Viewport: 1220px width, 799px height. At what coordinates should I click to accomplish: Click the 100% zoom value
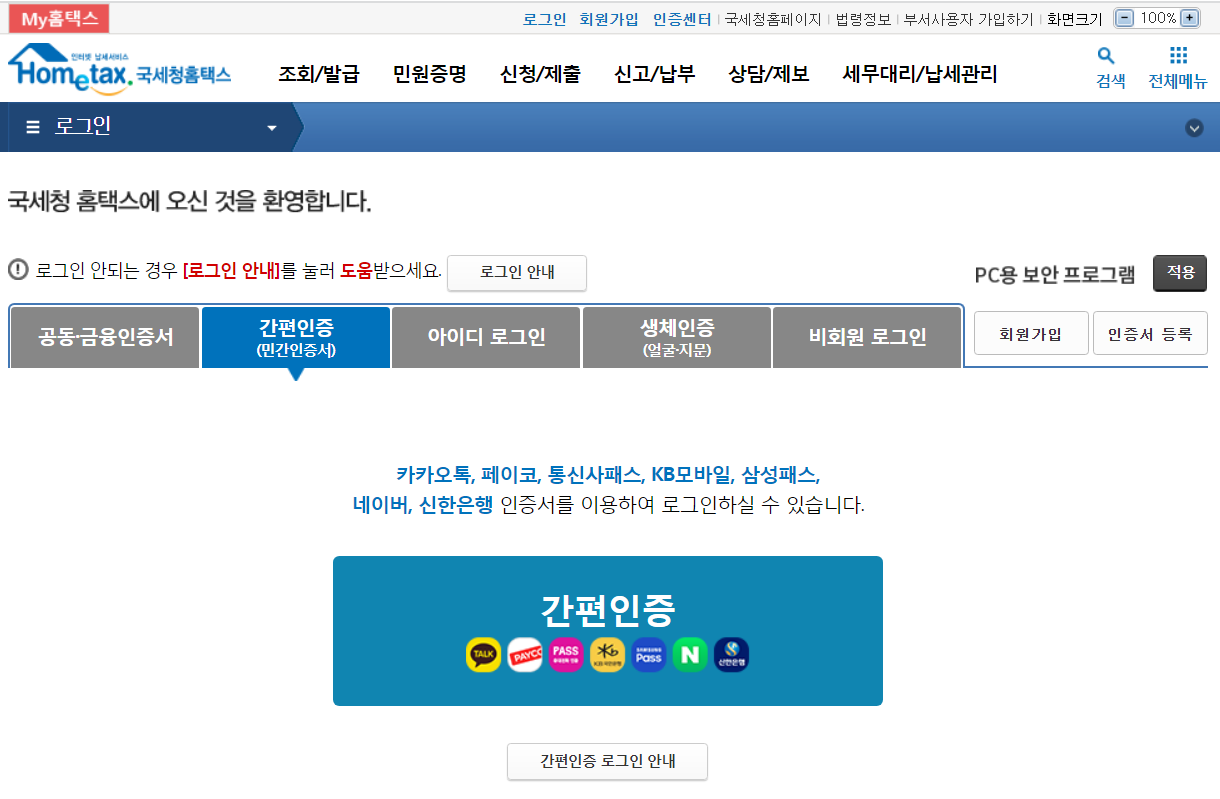pyautogui.click(x=1157, y=18)
